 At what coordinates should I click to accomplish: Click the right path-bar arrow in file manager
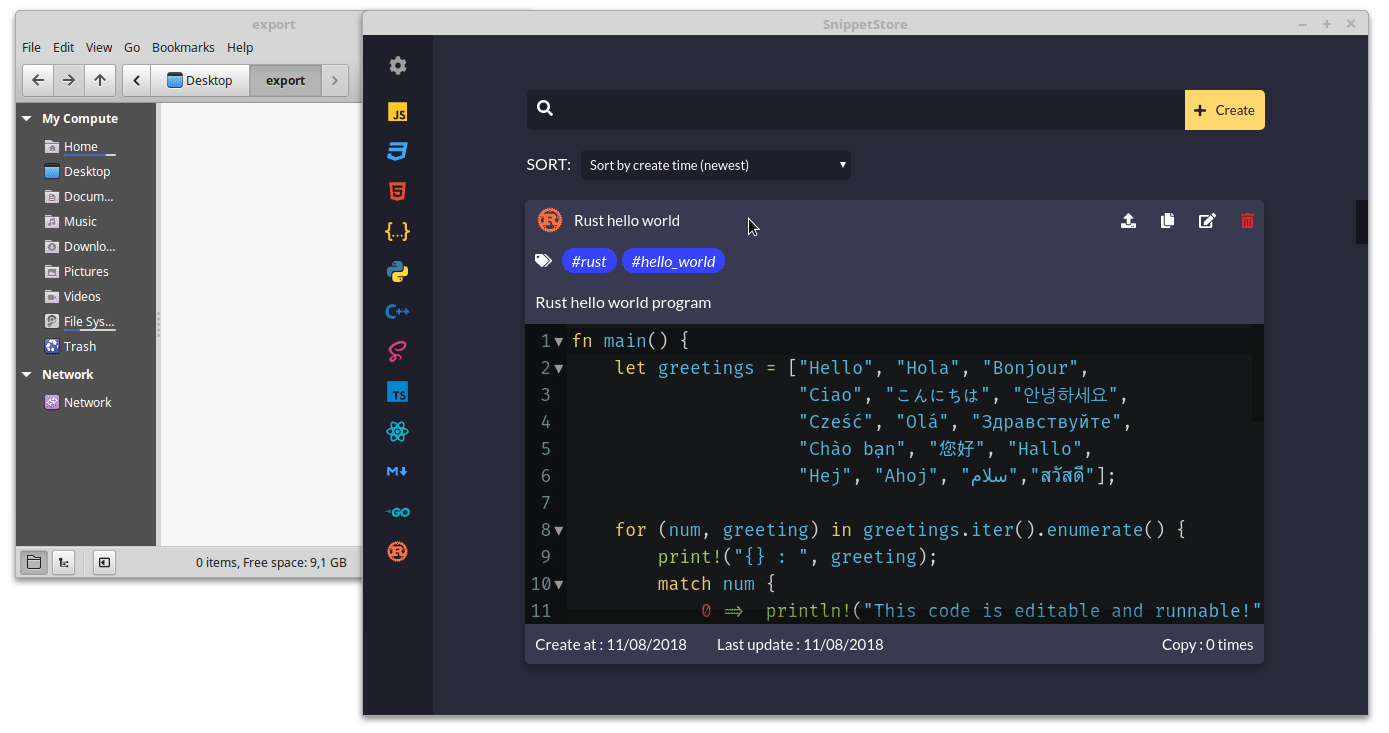335,80
